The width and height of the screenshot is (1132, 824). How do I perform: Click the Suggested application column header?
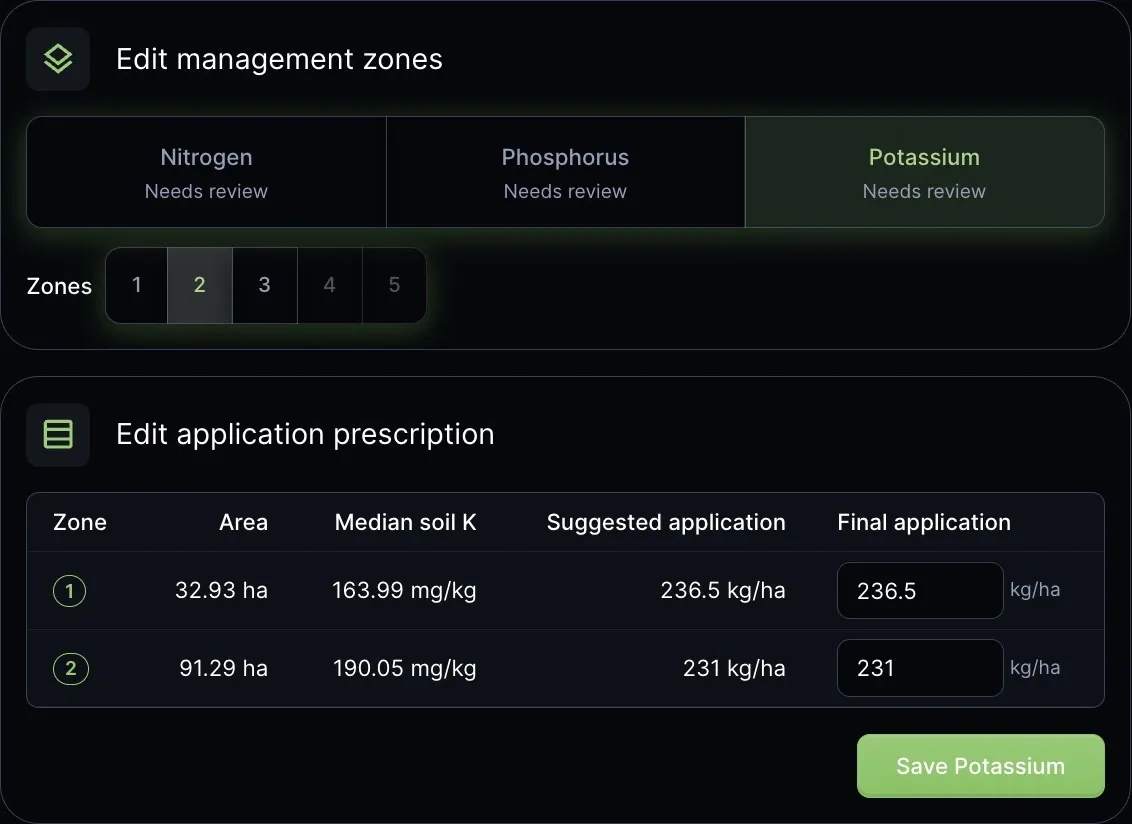click(x=666, y=522)
